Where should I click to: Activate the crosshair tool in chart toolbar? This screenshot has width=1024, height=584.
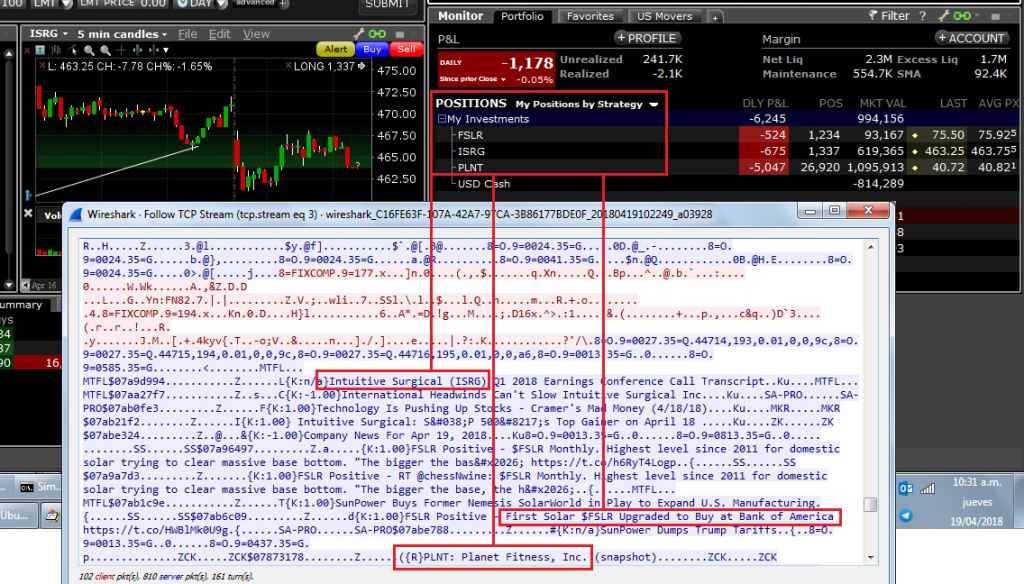[121, 50]
